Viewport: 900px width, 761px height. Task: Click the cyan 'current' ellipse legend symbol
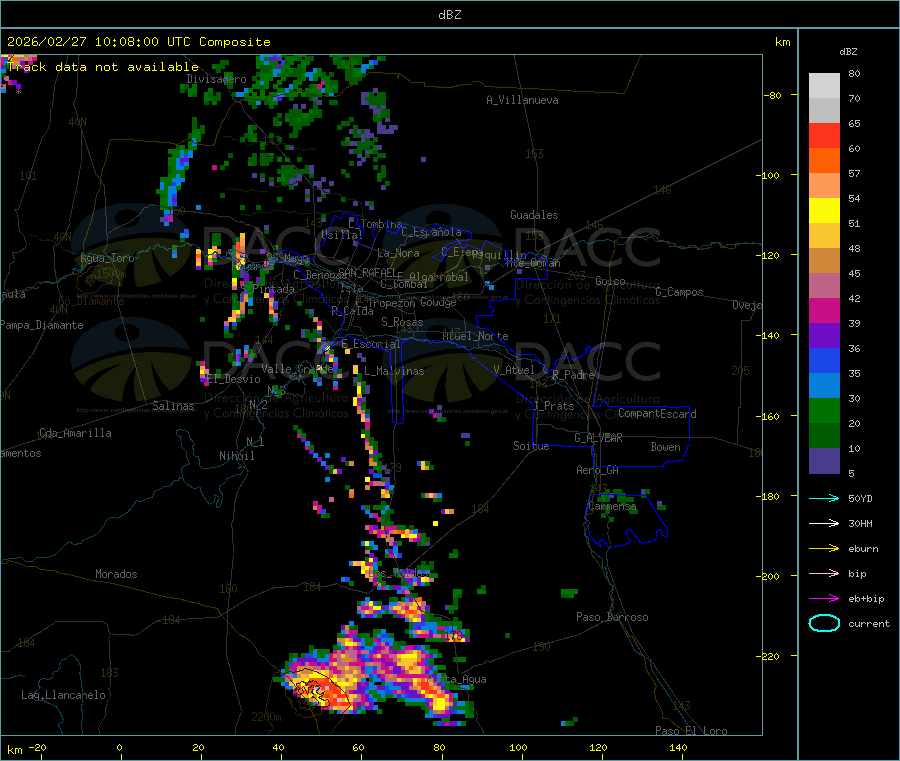coord(824,623)
